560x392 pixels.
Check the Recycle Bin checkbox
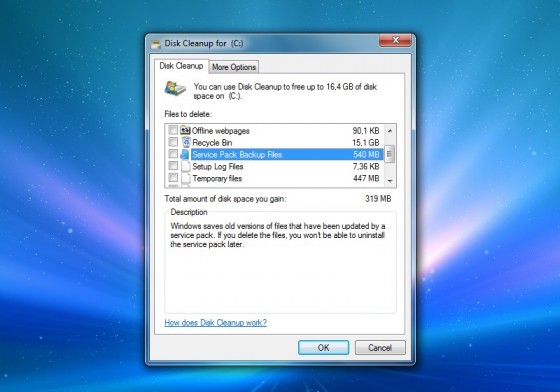(x=173, y=142)
